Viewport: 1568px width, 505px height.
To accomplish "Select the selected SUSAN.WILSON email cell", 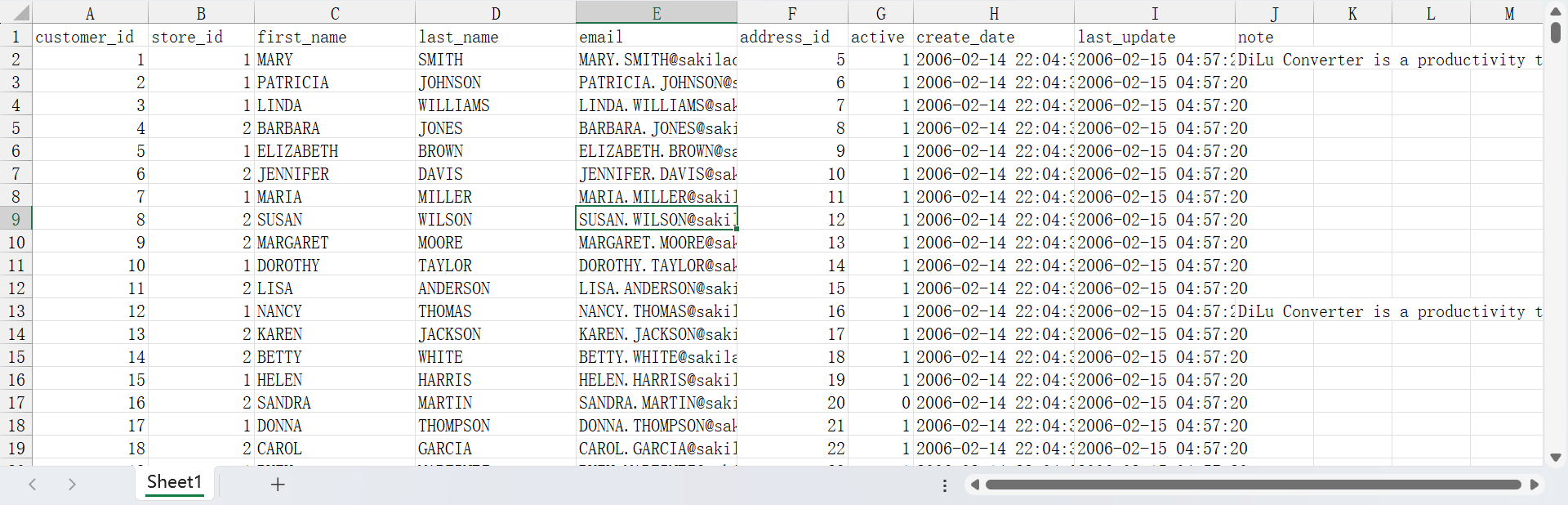I will coord(657,219).
